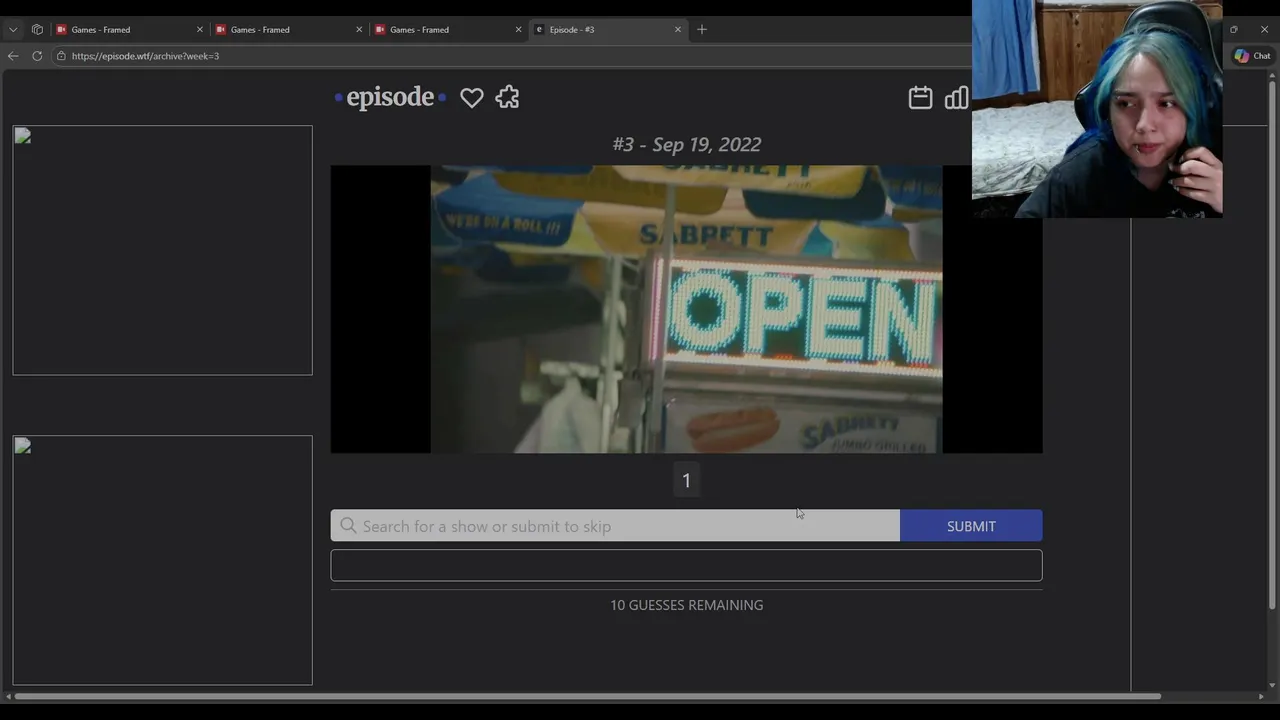The width and height of the screenshot is (1280, 720).
Task: Open the calendar archive icon
Action: 920,97
